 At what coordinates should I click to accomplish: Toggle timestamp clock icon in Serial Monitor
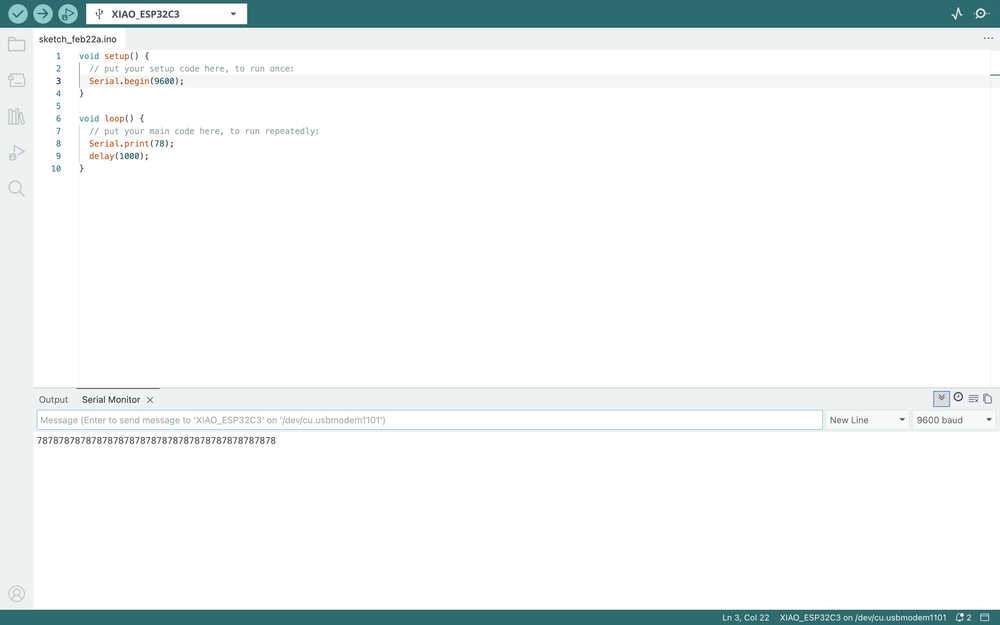(x=958, y=397)
